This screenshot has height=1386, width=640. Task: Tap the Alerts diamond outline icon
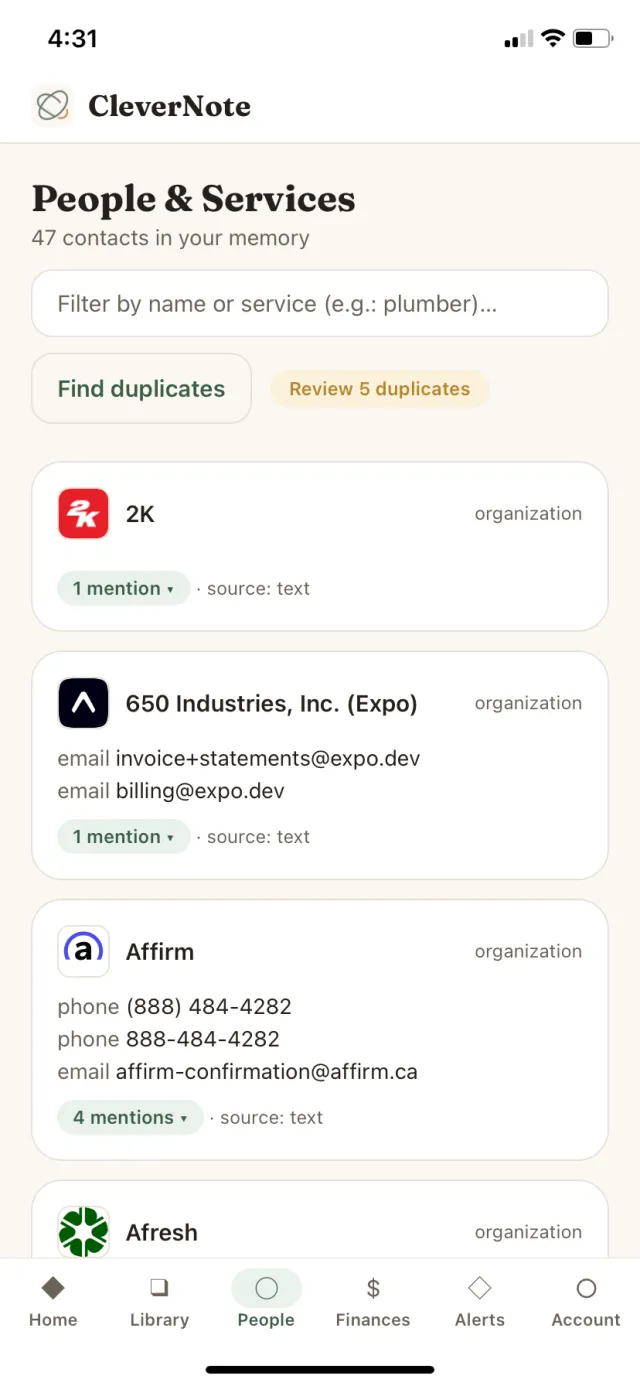(x=480, y=1287)
